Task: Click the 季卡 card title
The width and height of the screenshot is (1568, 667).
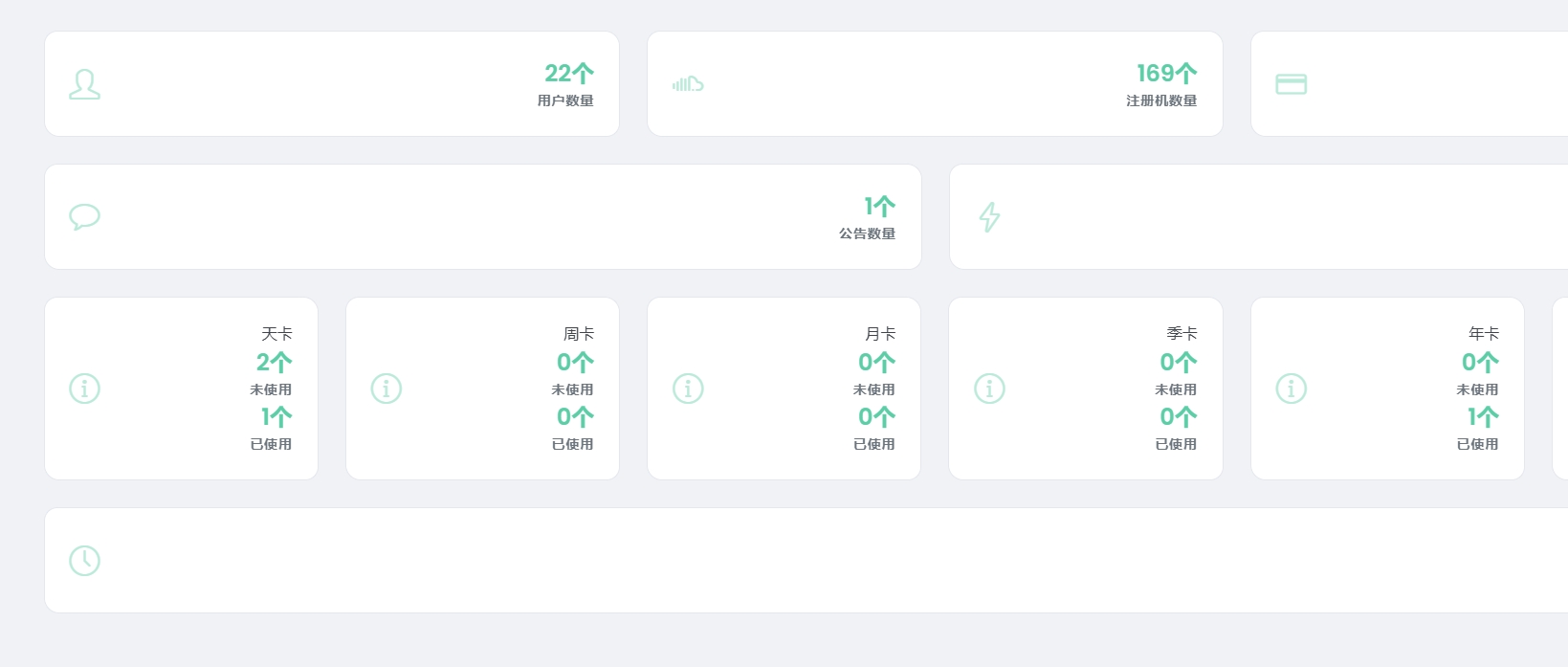Action: pos(1182,334)
